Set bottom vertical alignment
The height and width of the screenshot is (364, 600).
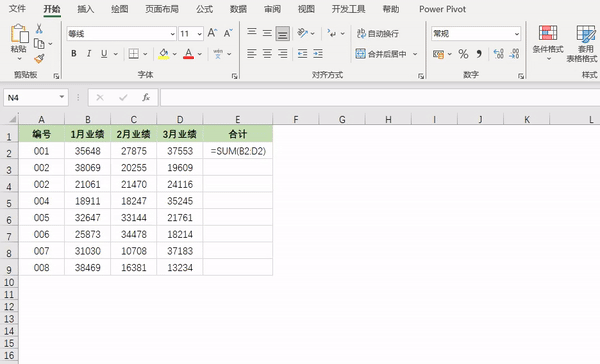pos(283,33)
